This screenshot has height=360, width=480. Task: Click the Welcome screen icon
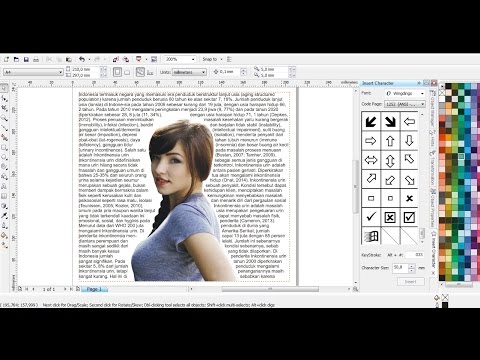154,59
